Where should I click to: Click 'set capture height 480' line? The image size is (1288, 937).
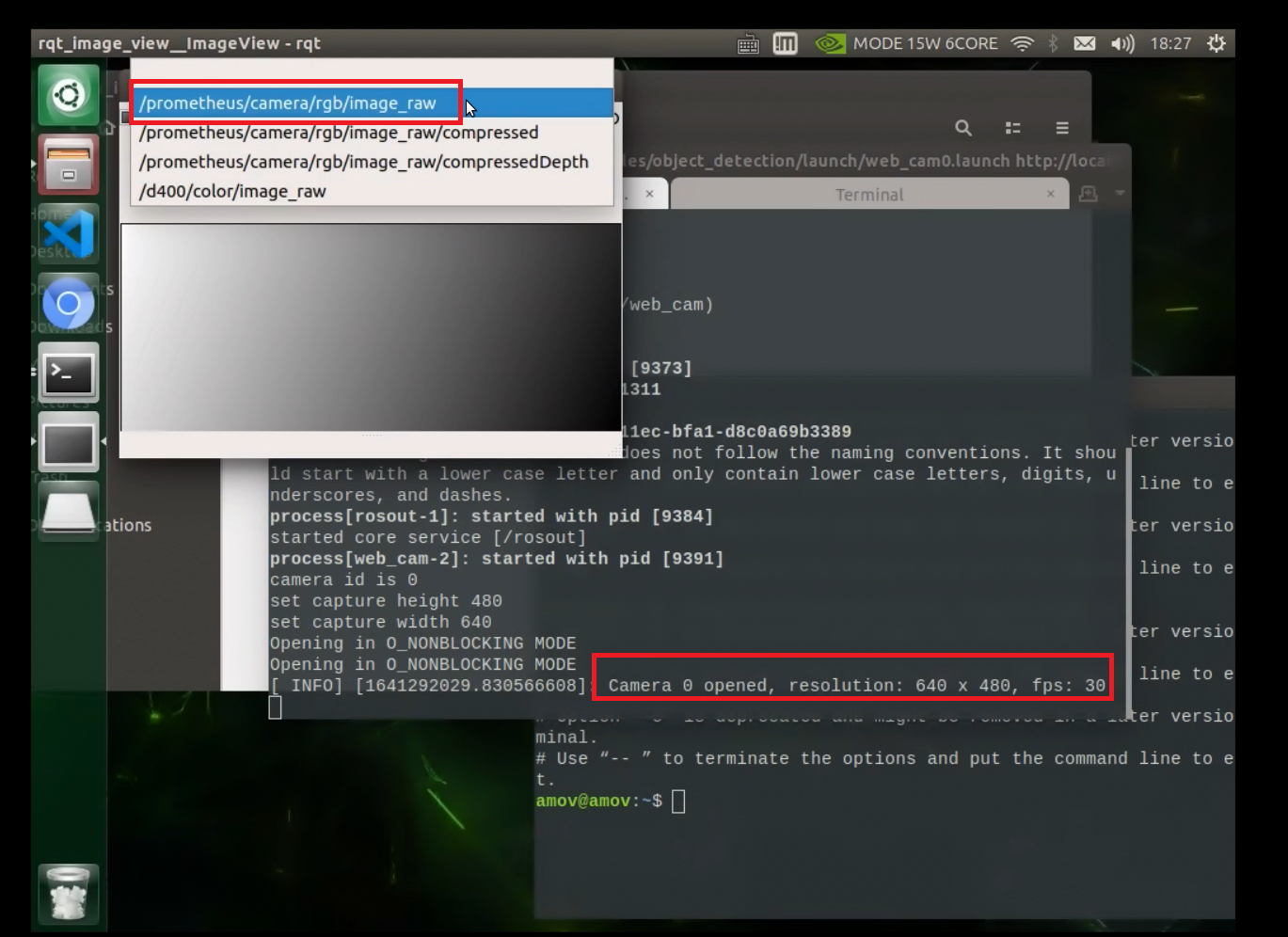(x=386, y=601)
